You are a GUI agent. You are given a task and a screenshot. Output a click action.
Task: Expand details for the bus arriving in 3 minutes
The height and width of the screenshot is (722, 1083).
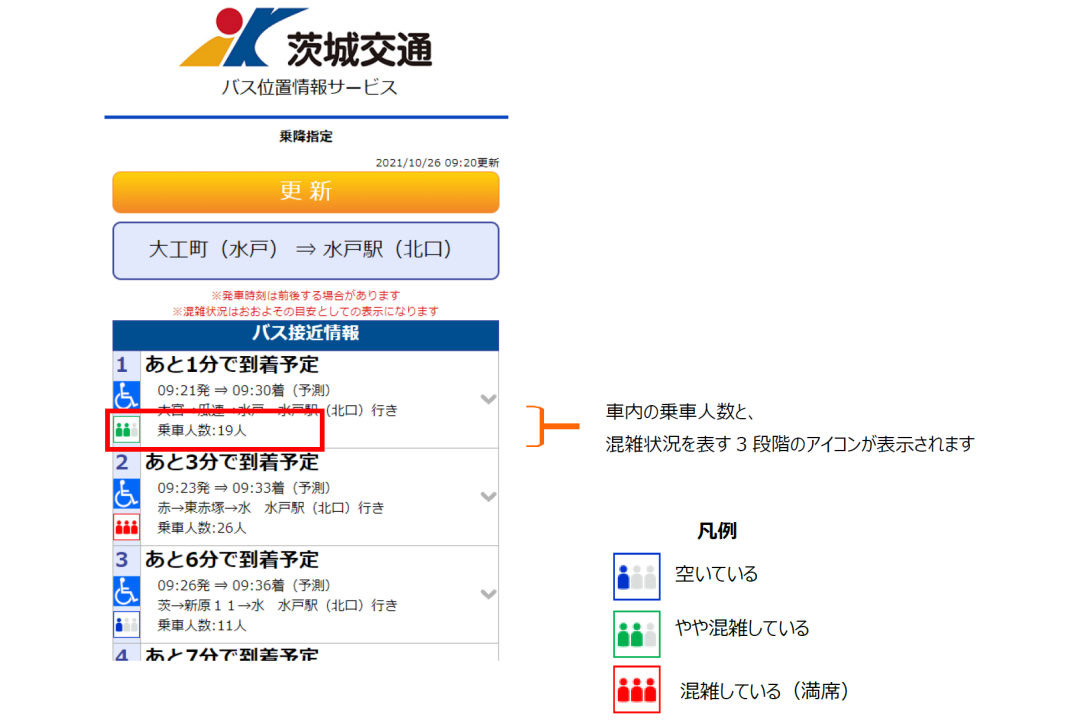[x=488, y=493]
